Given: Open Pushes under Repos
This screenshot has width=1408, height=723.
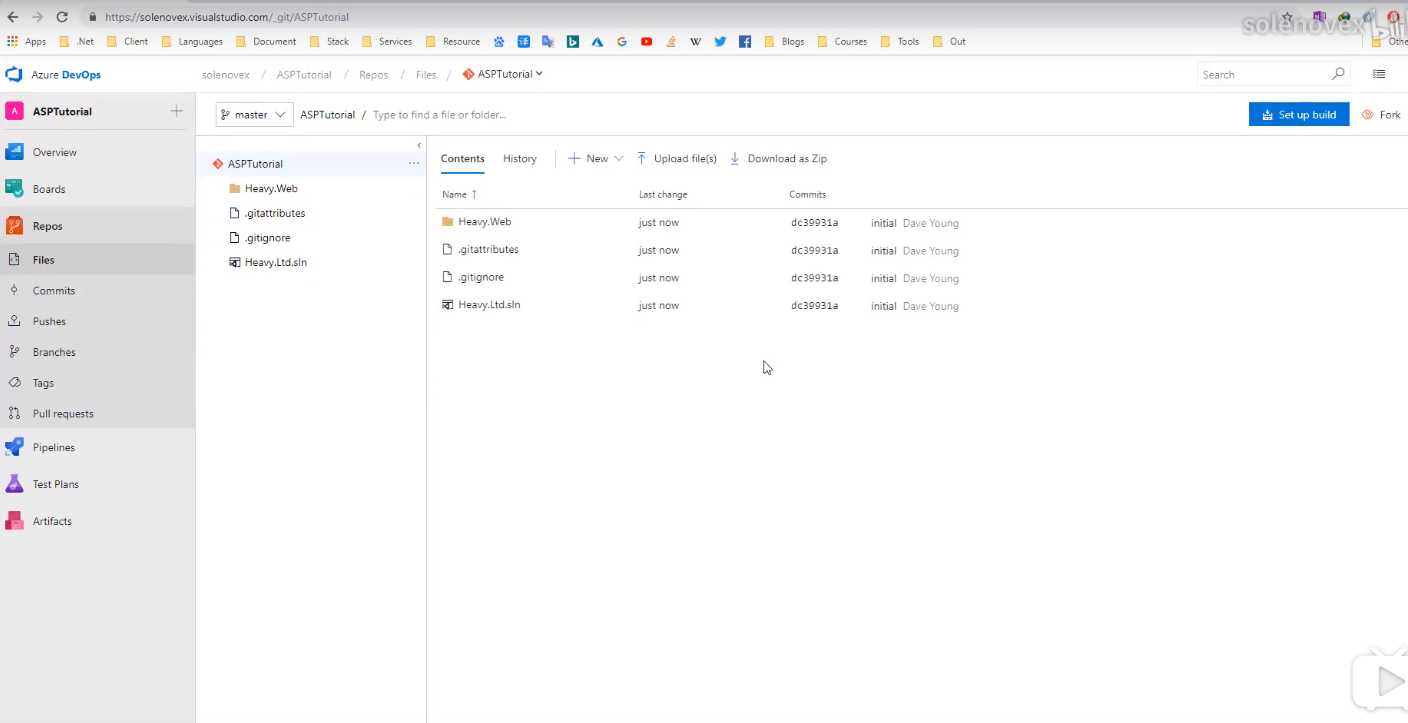Looking at the screenshot, I should tap(49, 322).
